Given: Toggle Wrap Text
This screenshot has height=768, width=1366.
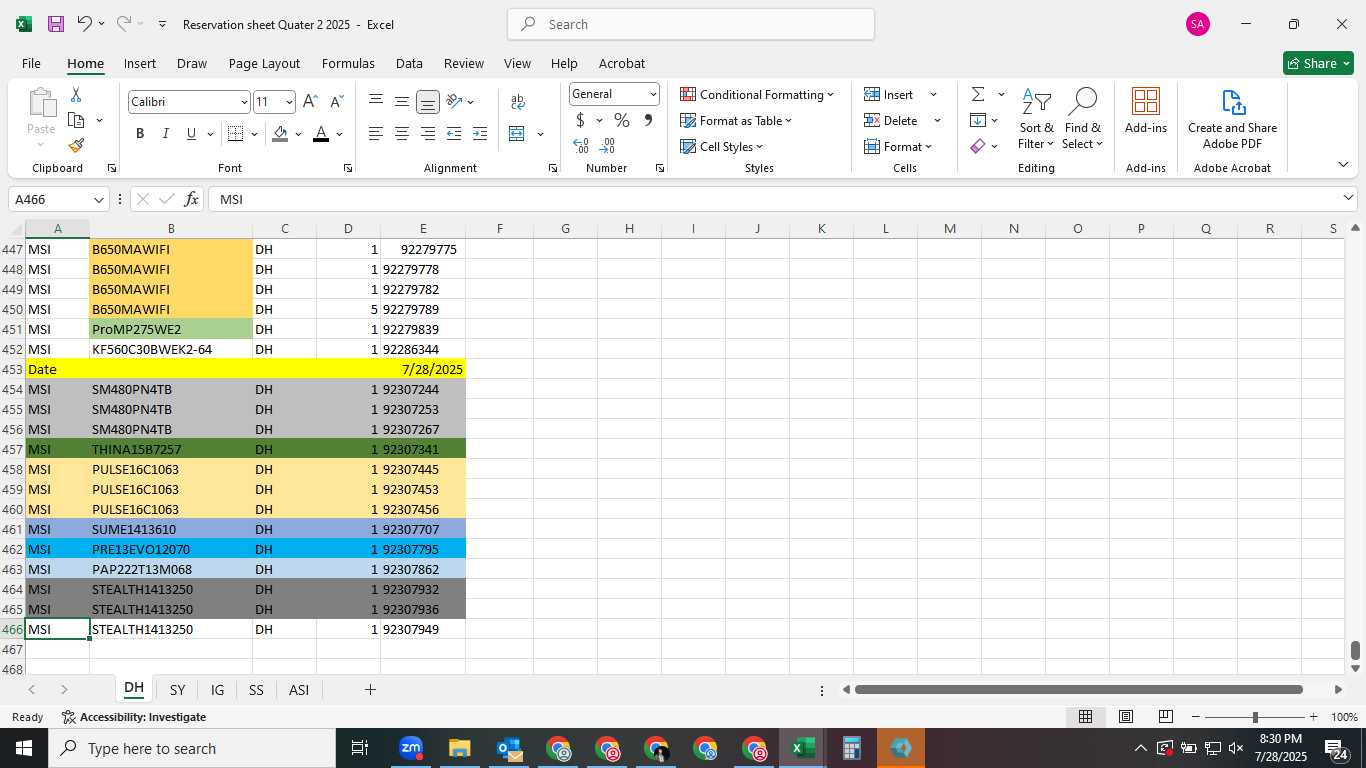Looking at the screenshot, I should [518, 101].
